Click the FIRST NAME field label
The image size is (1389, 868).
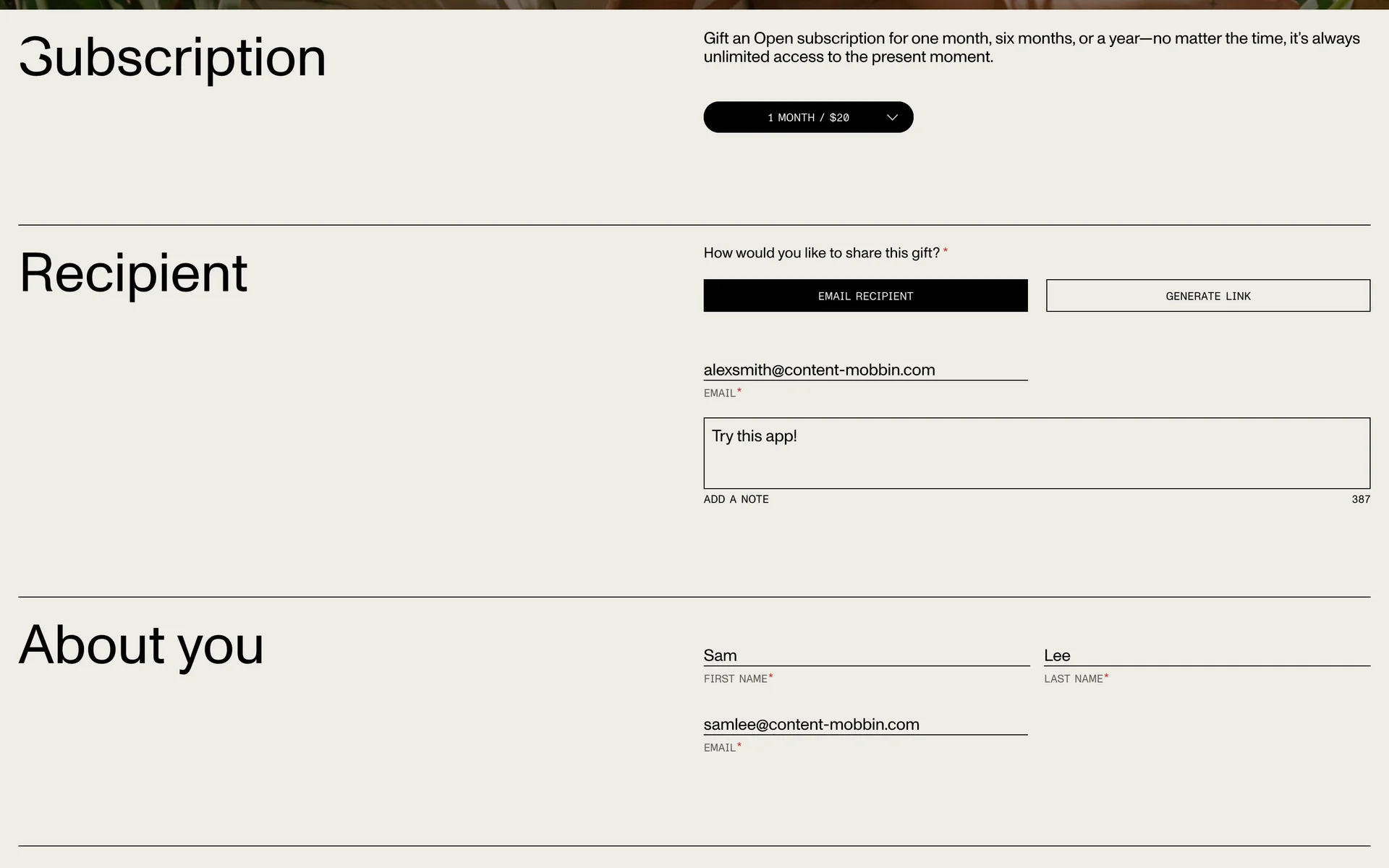pyautogui.click(x=735, y=678)
